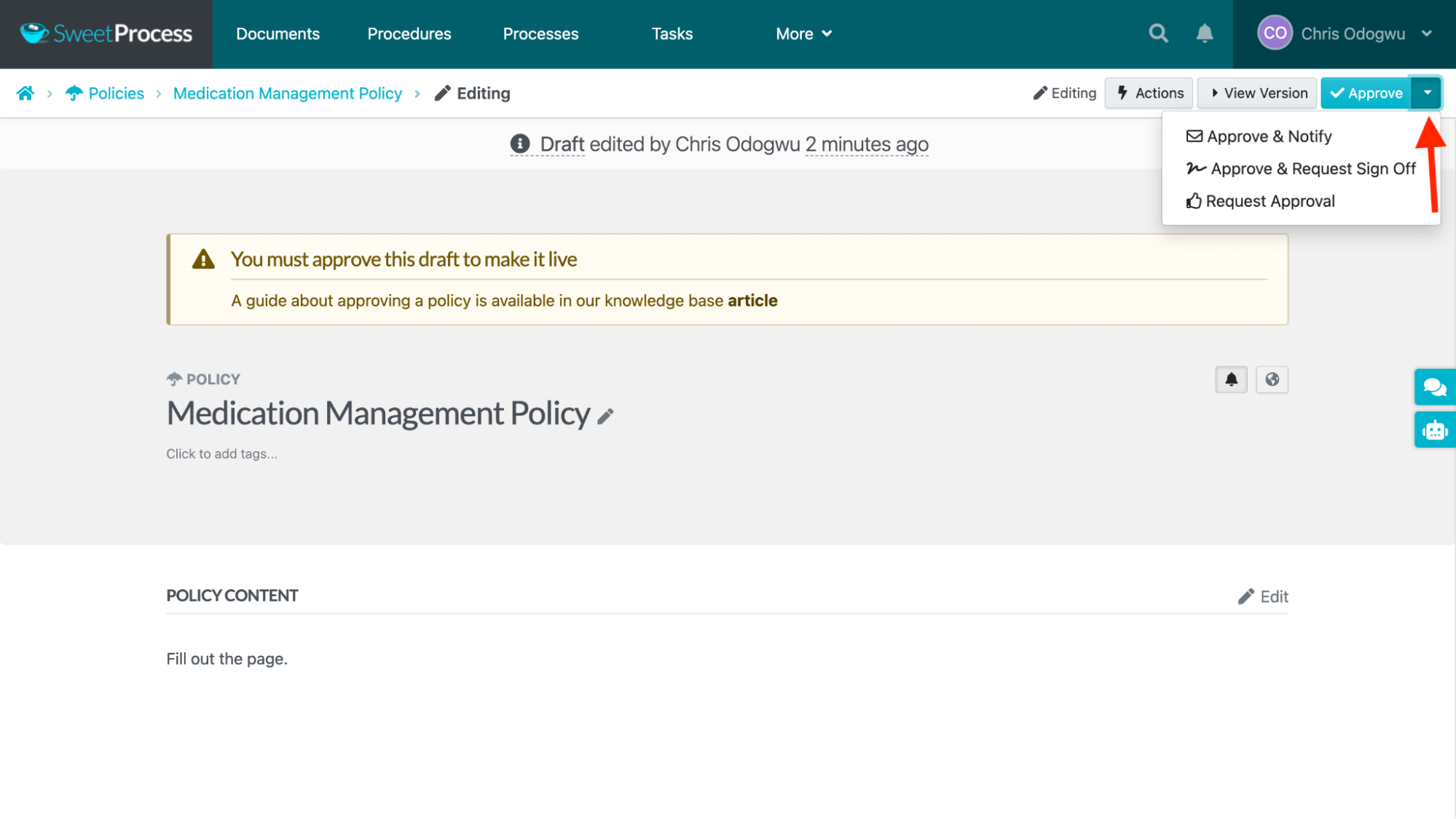Image resolution: width=1456 pixels, height=819 pixels.
Task: Open public sharing settings via the globe icon
Action: click(1272, 379)
